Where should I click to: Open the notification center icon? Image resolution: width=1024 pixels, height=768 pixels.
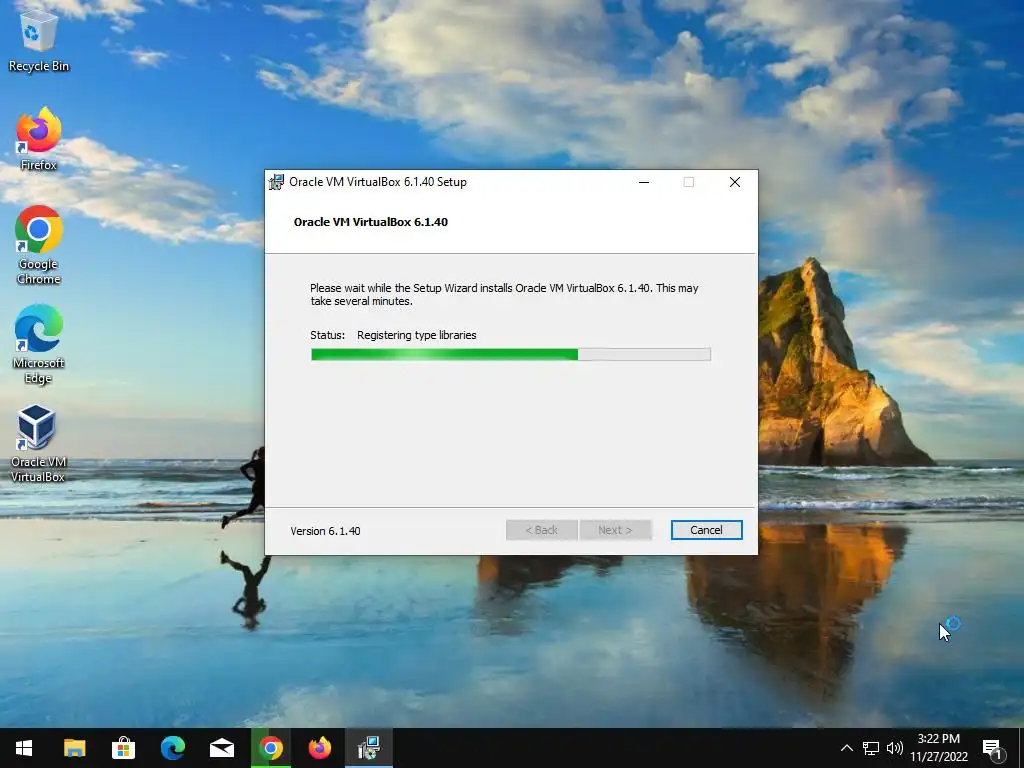coord(992,749)
